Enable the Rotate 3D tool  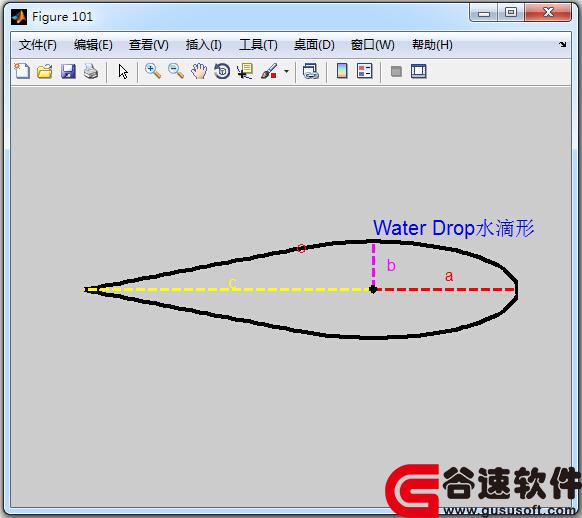pos(222,71)
